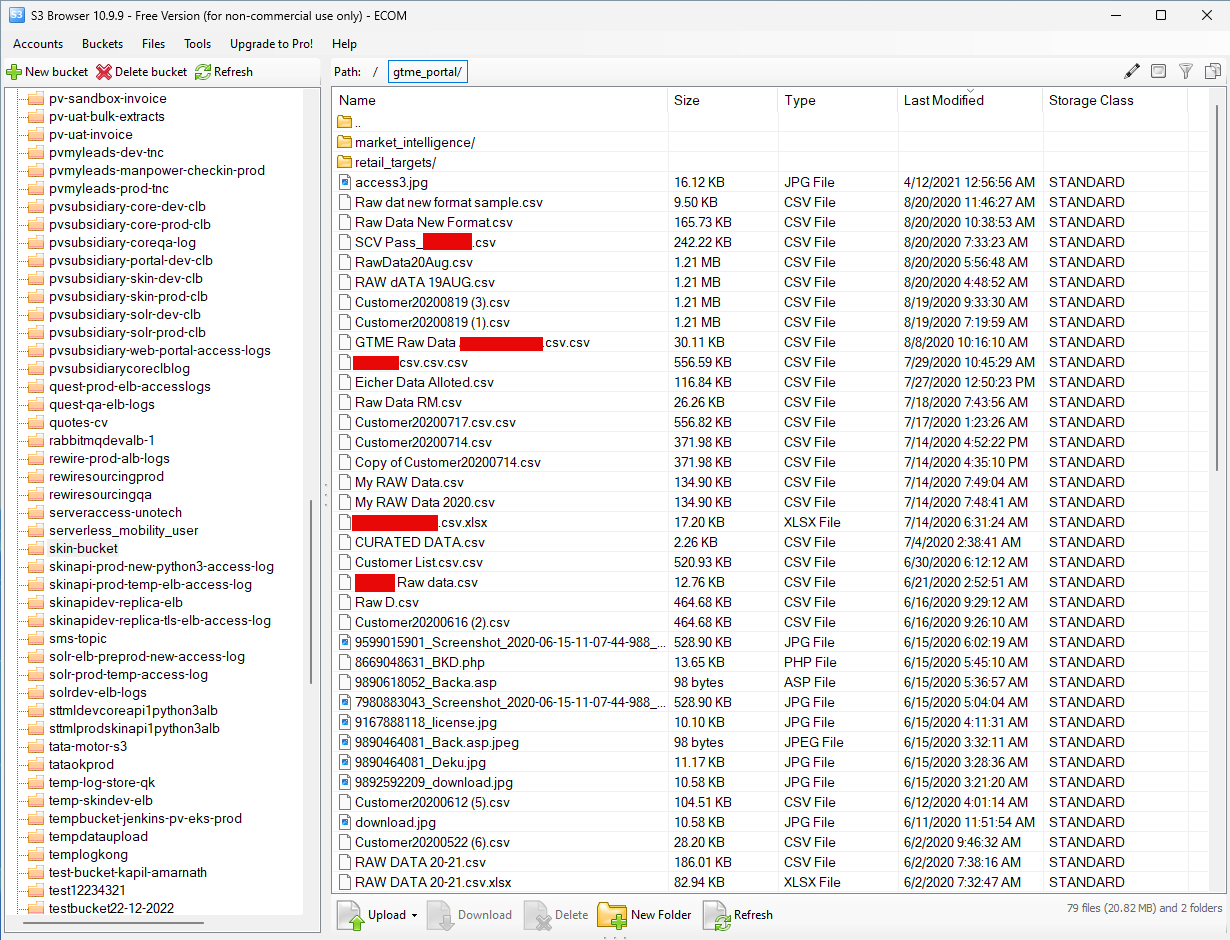Click the Upgrade to Pro! menu item
This screenshot has height=940, width=1230.
pos(271,44)
